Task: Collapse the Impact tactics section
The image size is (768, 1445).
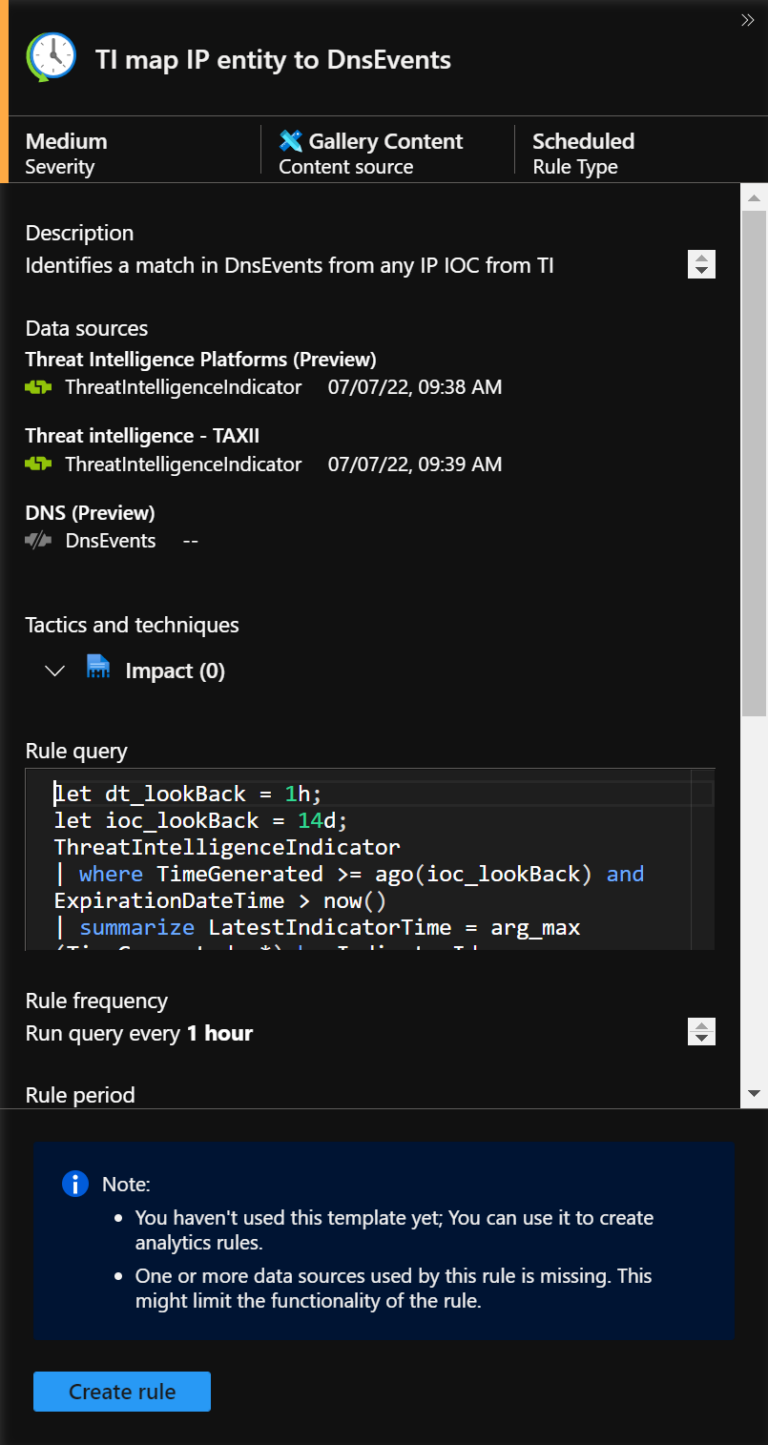Action: [x=55, y=670]
